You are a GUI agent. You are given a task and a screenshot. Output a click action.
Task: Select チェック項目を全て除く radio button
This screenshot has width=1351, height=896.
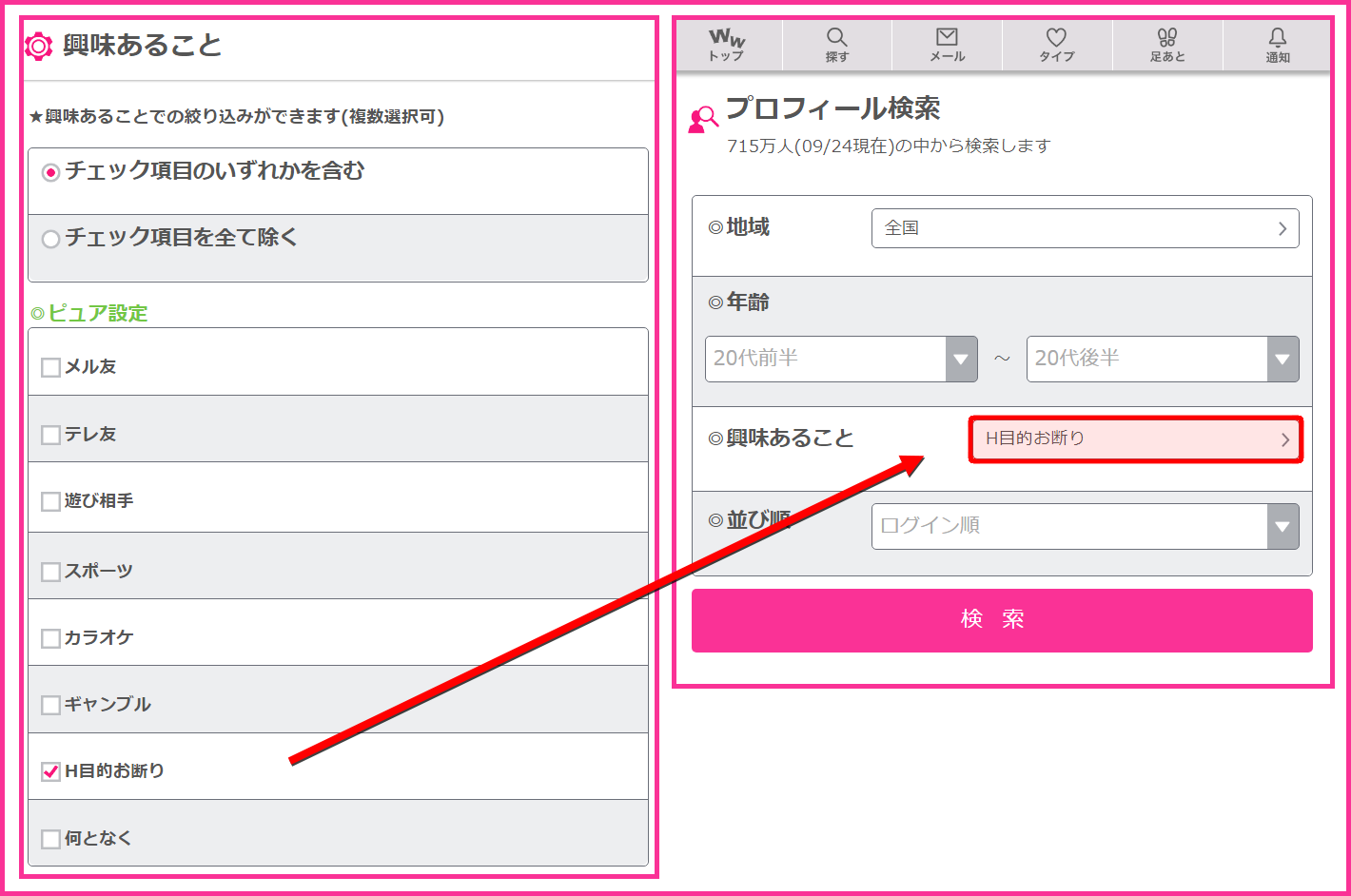pos(51,239)
